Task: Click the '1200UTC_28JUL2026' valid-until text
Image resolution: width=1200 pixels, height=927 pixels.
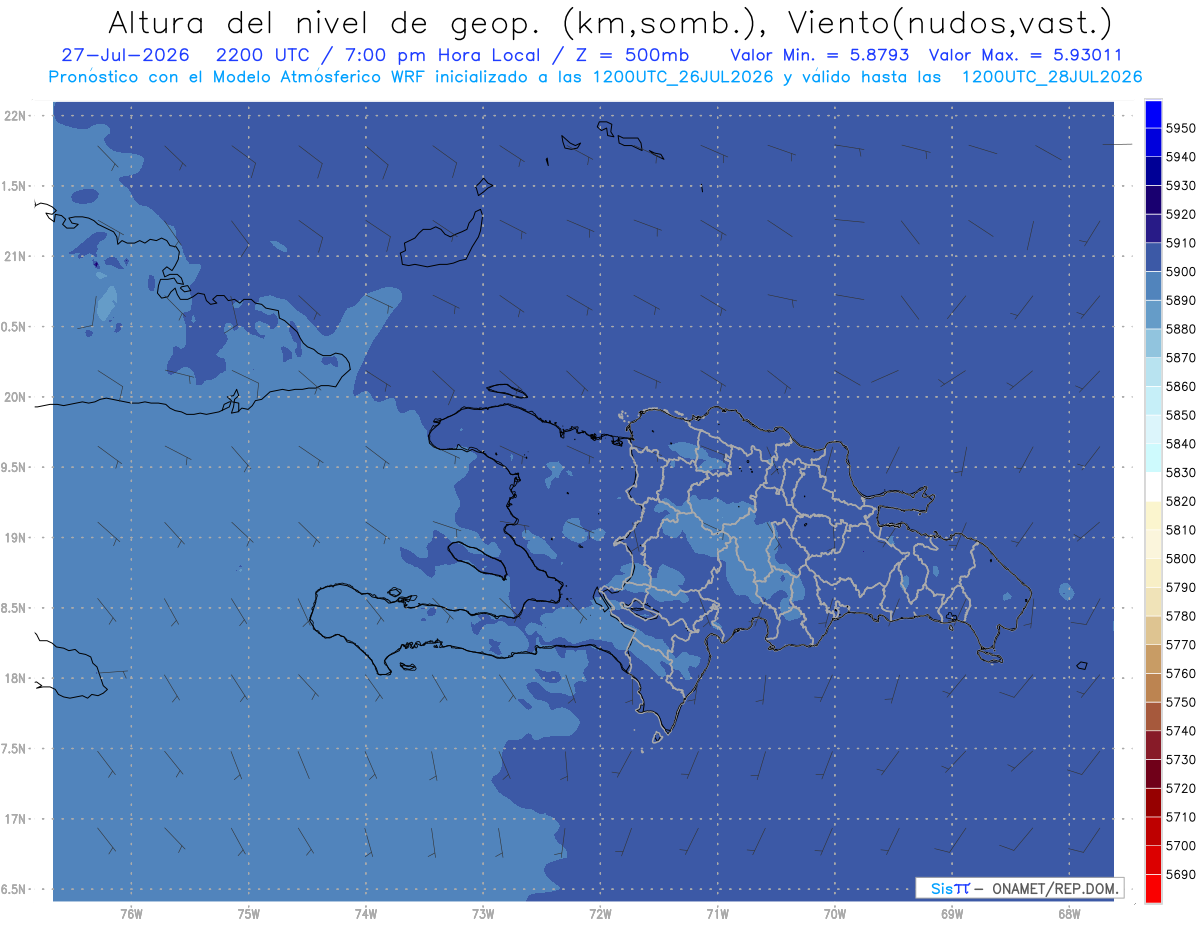Action: tap(1052, 77)
